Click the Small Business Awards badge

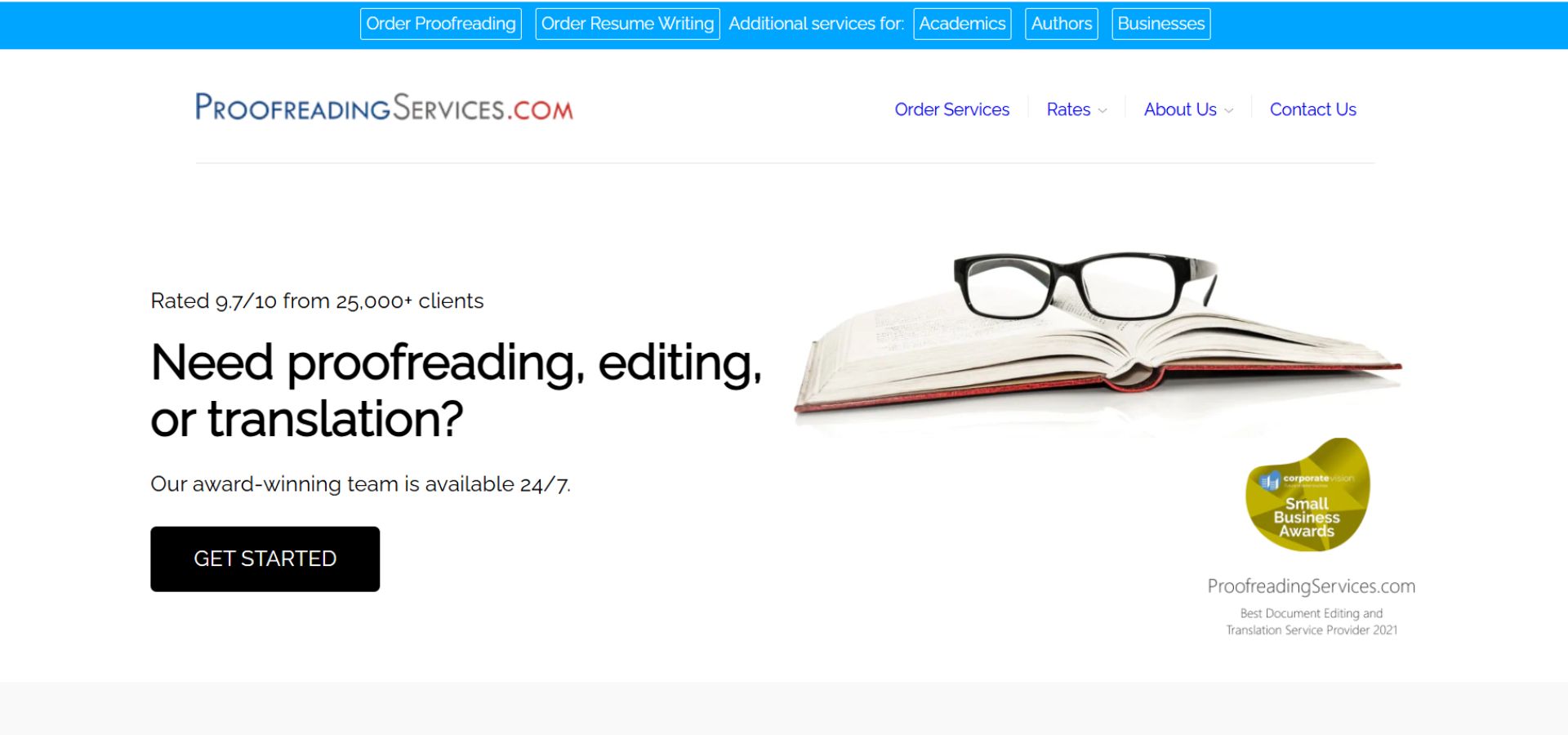[1307, 495]
